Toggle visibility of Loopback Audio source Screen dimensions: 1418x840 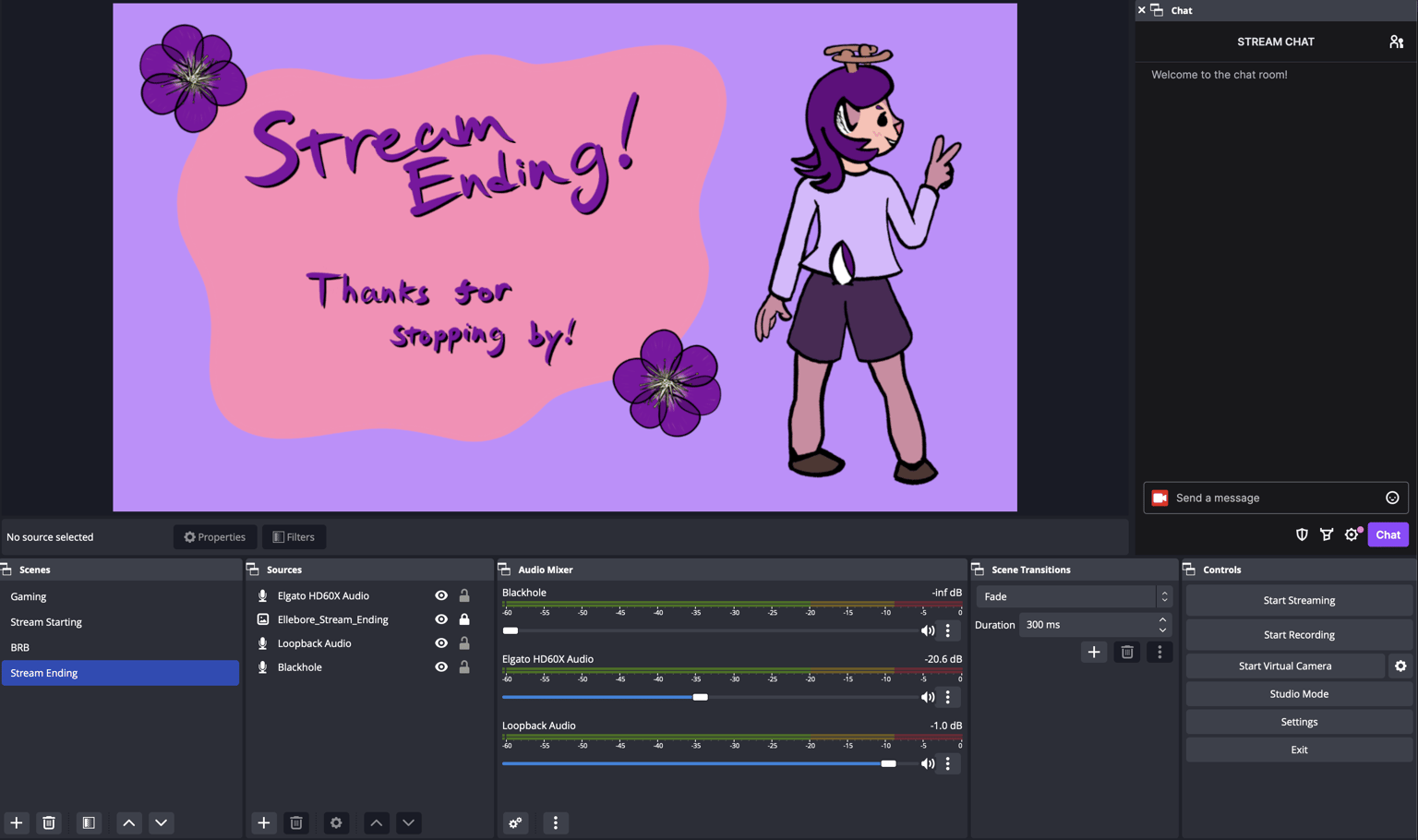coord(441,643)
